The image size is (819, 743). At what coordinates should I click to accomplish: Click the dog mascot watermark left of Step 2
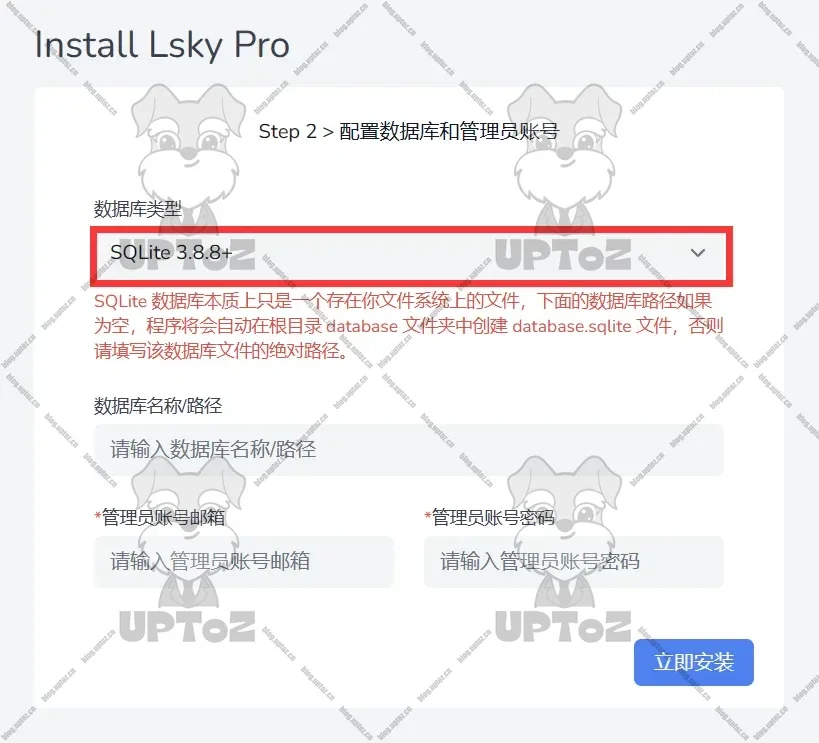tap(188, 159)
